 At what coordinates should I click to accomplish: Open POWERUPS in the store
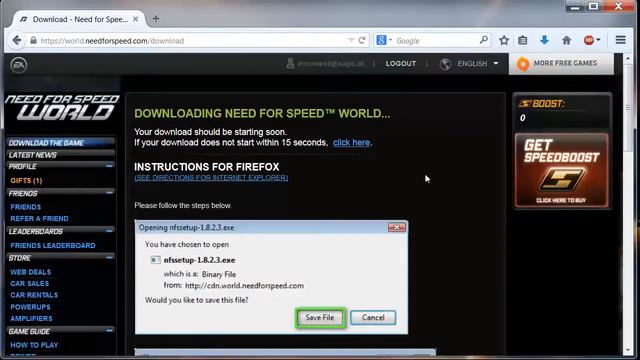[x=30, y=307]
